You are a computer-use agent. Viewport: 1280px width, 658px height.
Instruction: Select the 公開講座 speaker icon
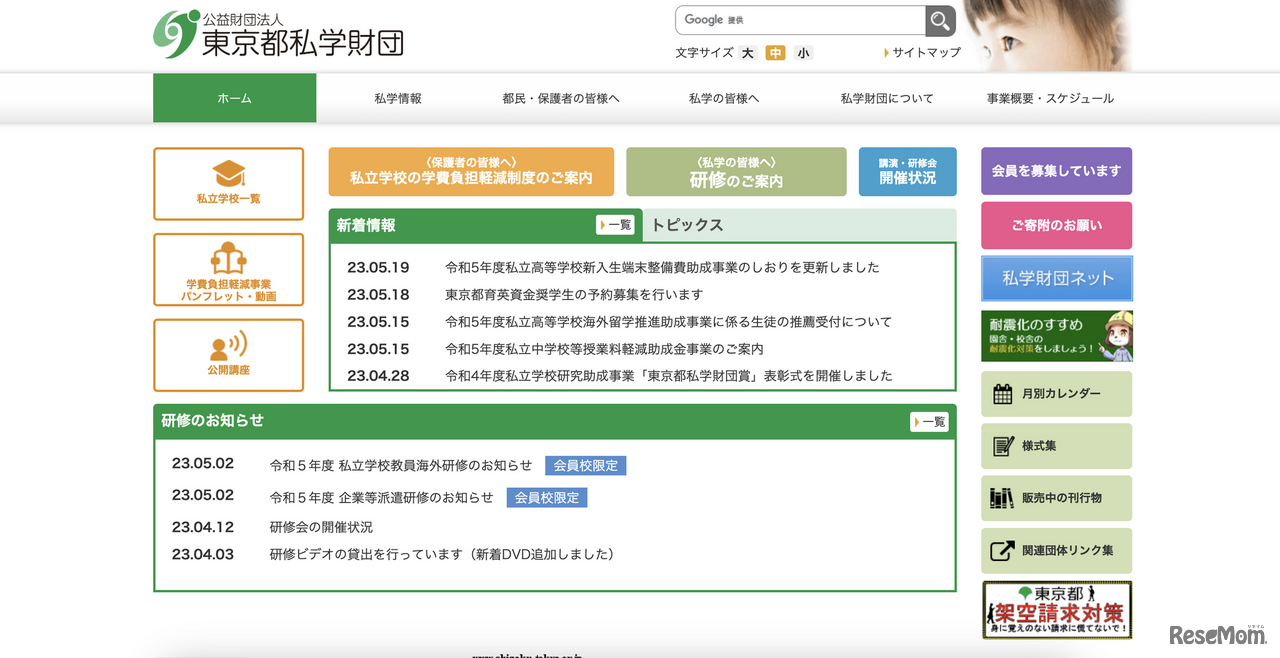click(228, 348)
